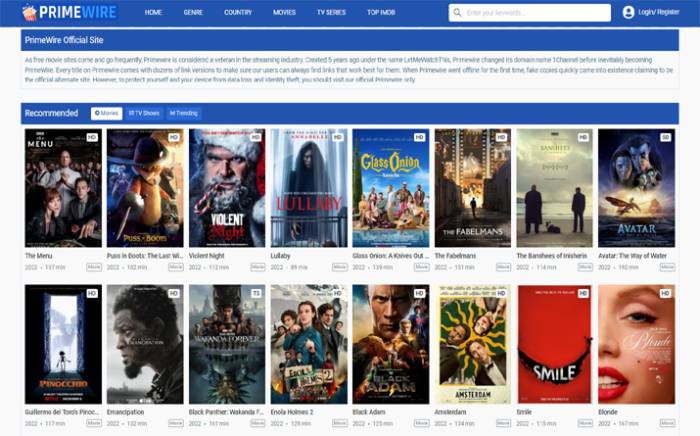Click the user account avatar icon
This screenshot has height=436, width=700.
pyautogui.click(x=628, y=13)
